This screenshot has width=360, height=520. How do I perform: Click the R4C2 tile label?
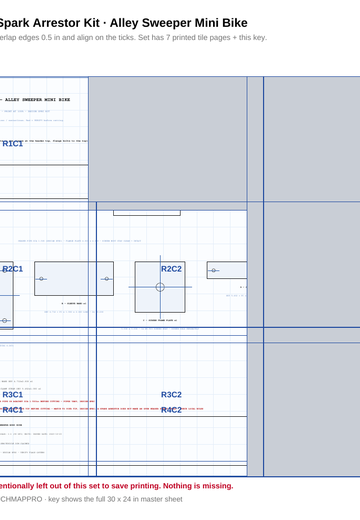[x=171, y=410]
